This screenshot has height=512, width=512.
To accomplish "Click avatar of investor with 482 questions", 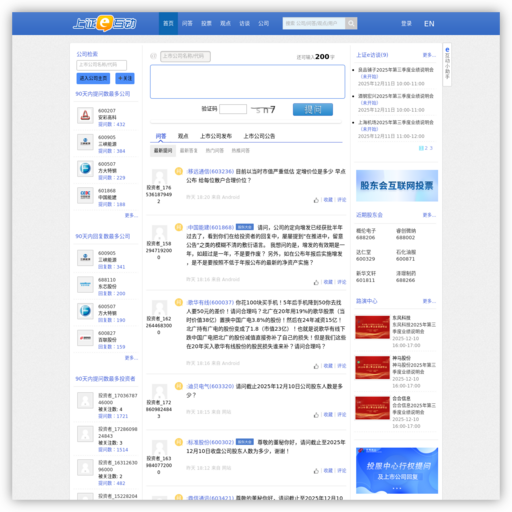I will coord(85,467).
